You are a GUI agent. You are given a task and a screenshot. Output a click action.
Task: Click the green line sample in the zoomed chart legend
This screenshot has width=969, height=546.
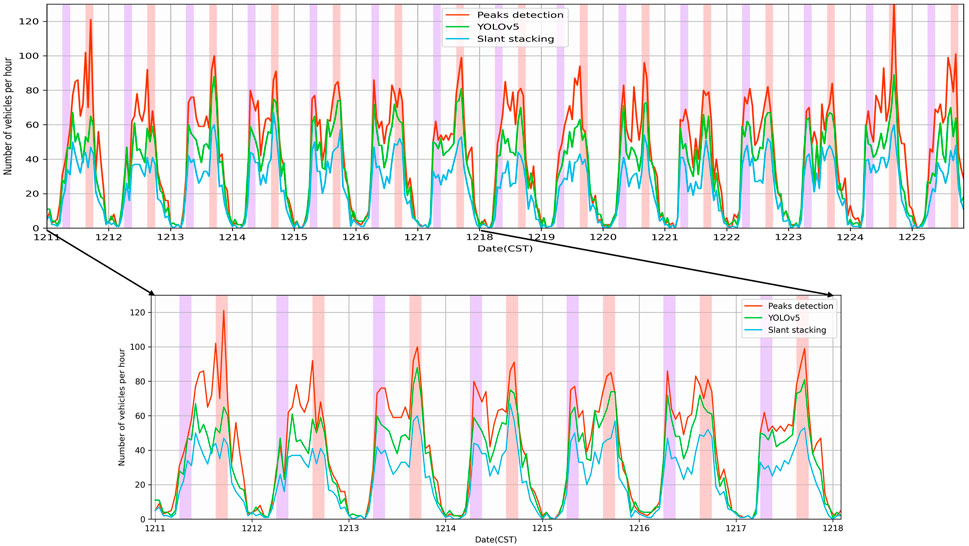[754, 317]
